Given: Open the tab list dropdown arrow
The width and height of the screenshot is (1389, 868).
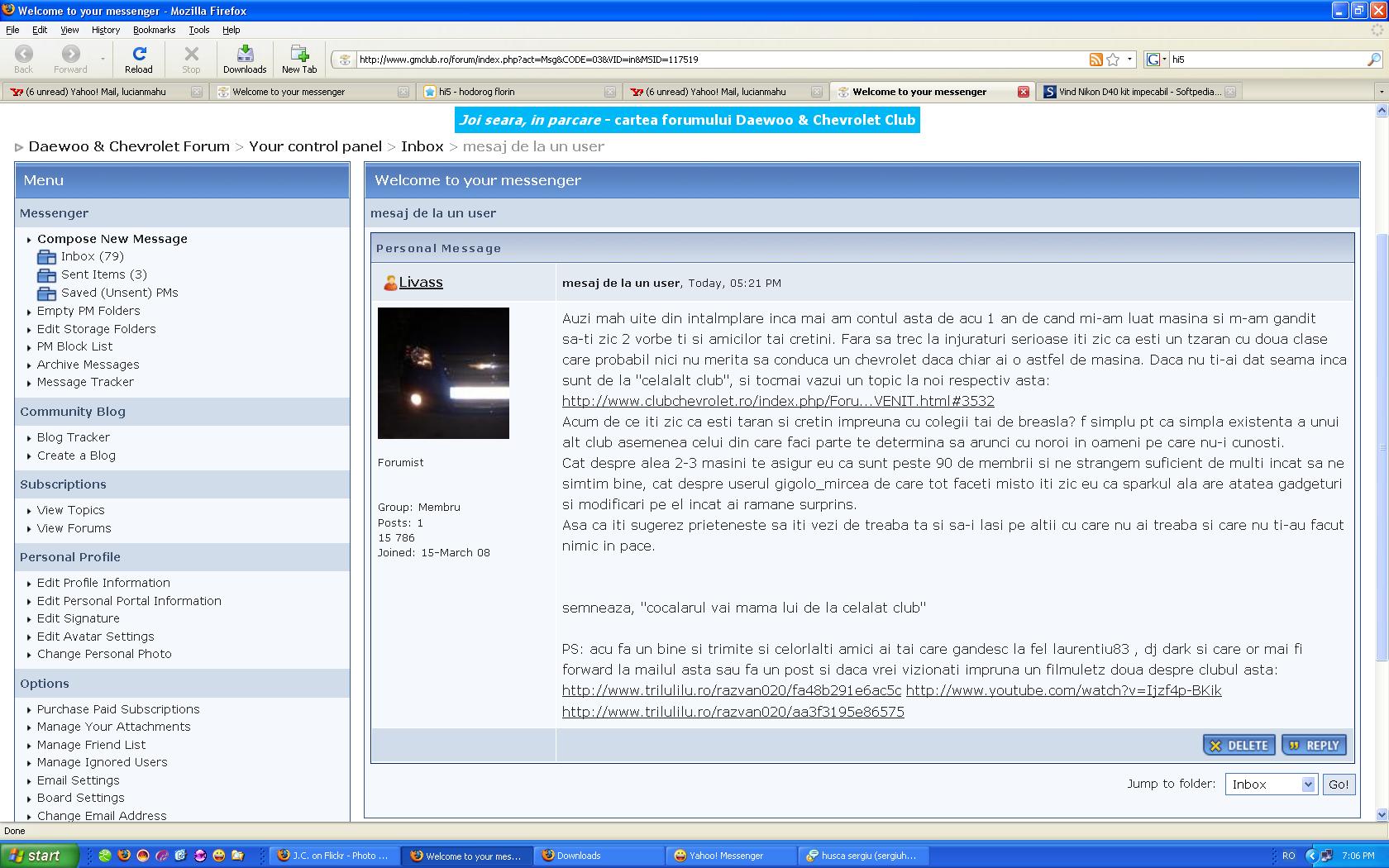Looking at the screenshot, I should point(1380,92).
